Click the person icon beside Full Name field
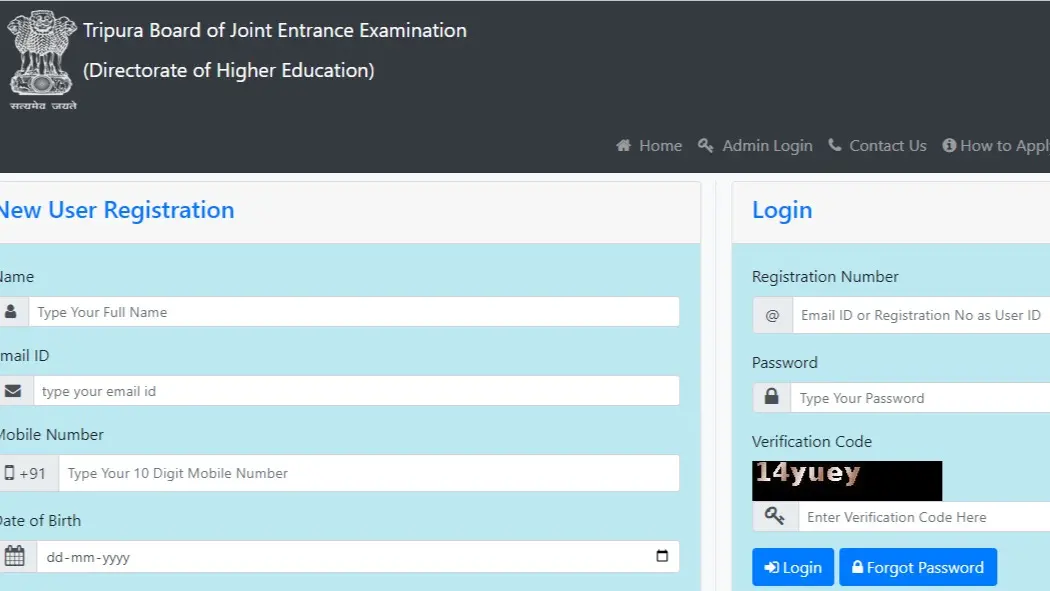The height and width of the screenshot is (591, 1050). (12, 312)
